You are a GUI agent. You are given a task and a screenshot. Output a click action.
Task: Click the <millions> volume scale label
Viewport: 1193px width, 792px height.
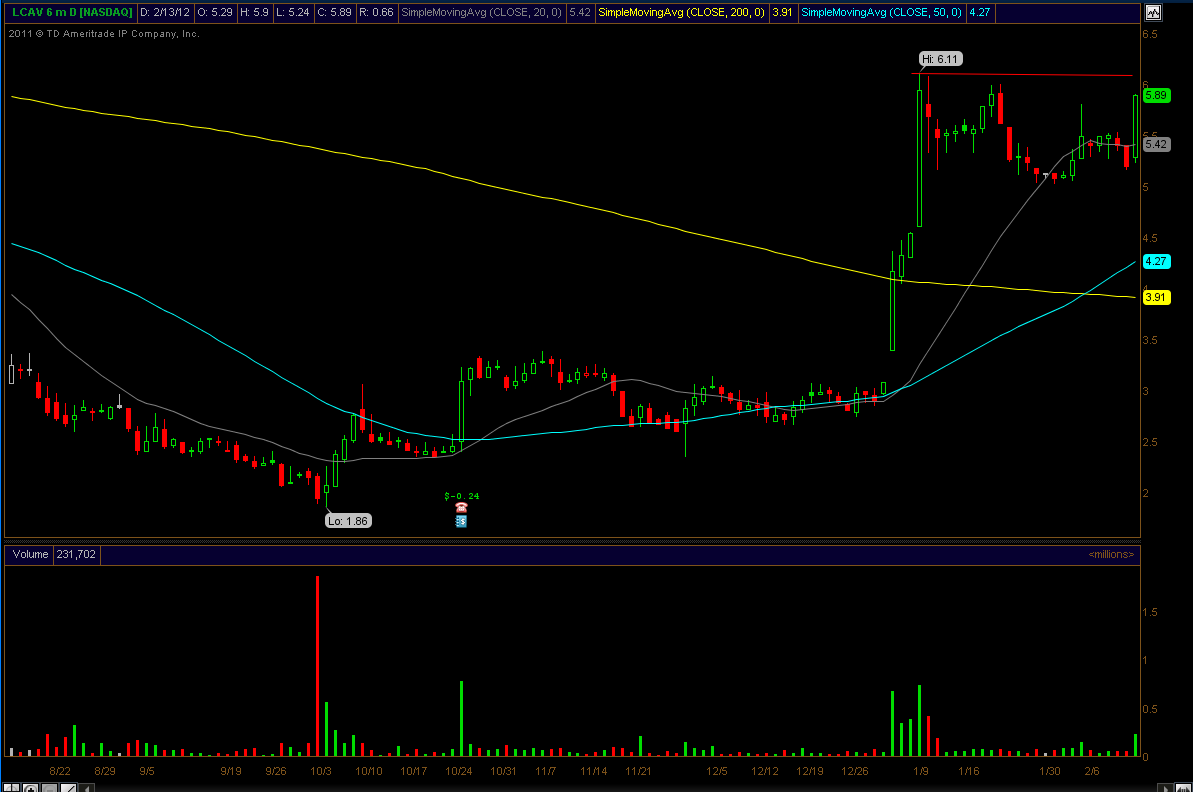(x=1111, y=555)
